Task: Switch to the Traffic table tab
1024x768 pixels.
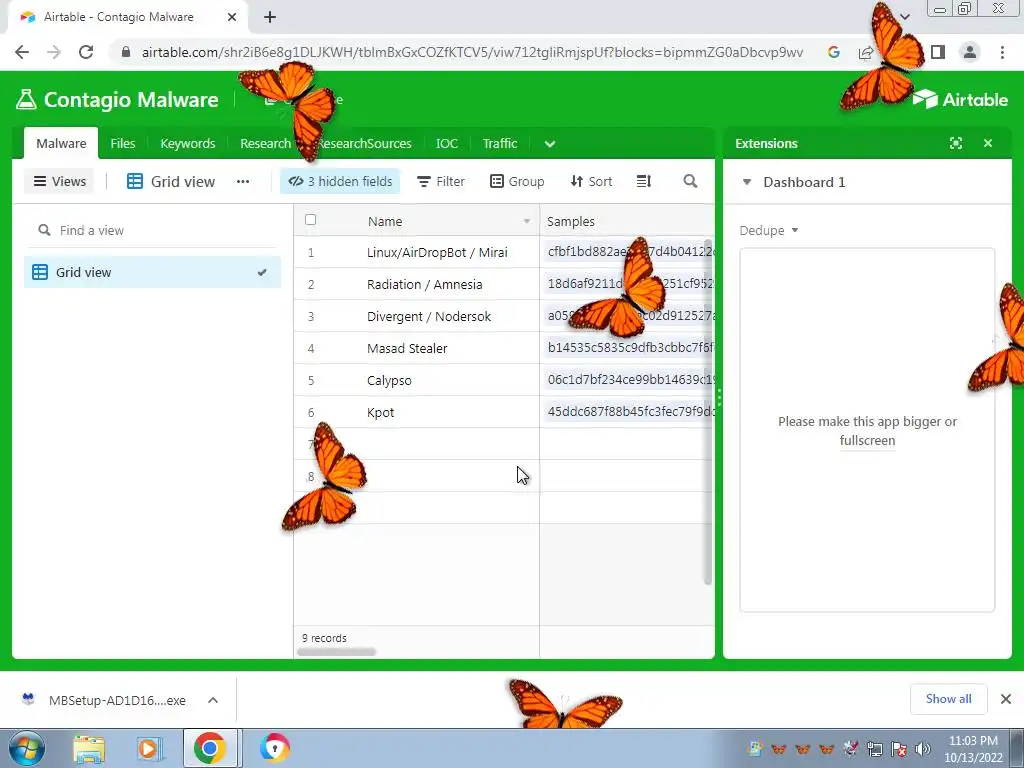Action: [x=500, y=143]
